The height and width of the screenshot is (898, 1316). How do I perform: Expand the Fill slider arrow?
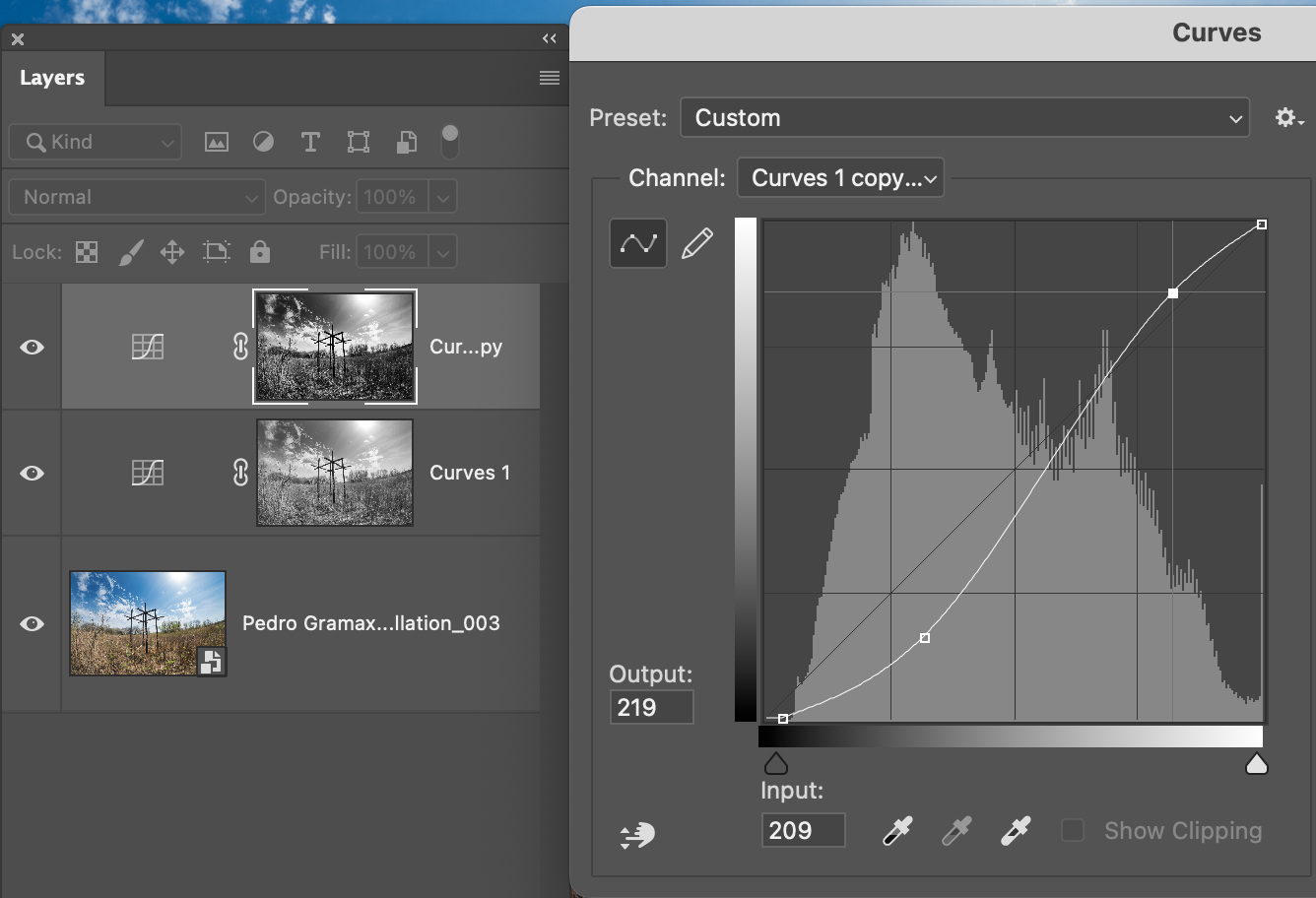443,252
